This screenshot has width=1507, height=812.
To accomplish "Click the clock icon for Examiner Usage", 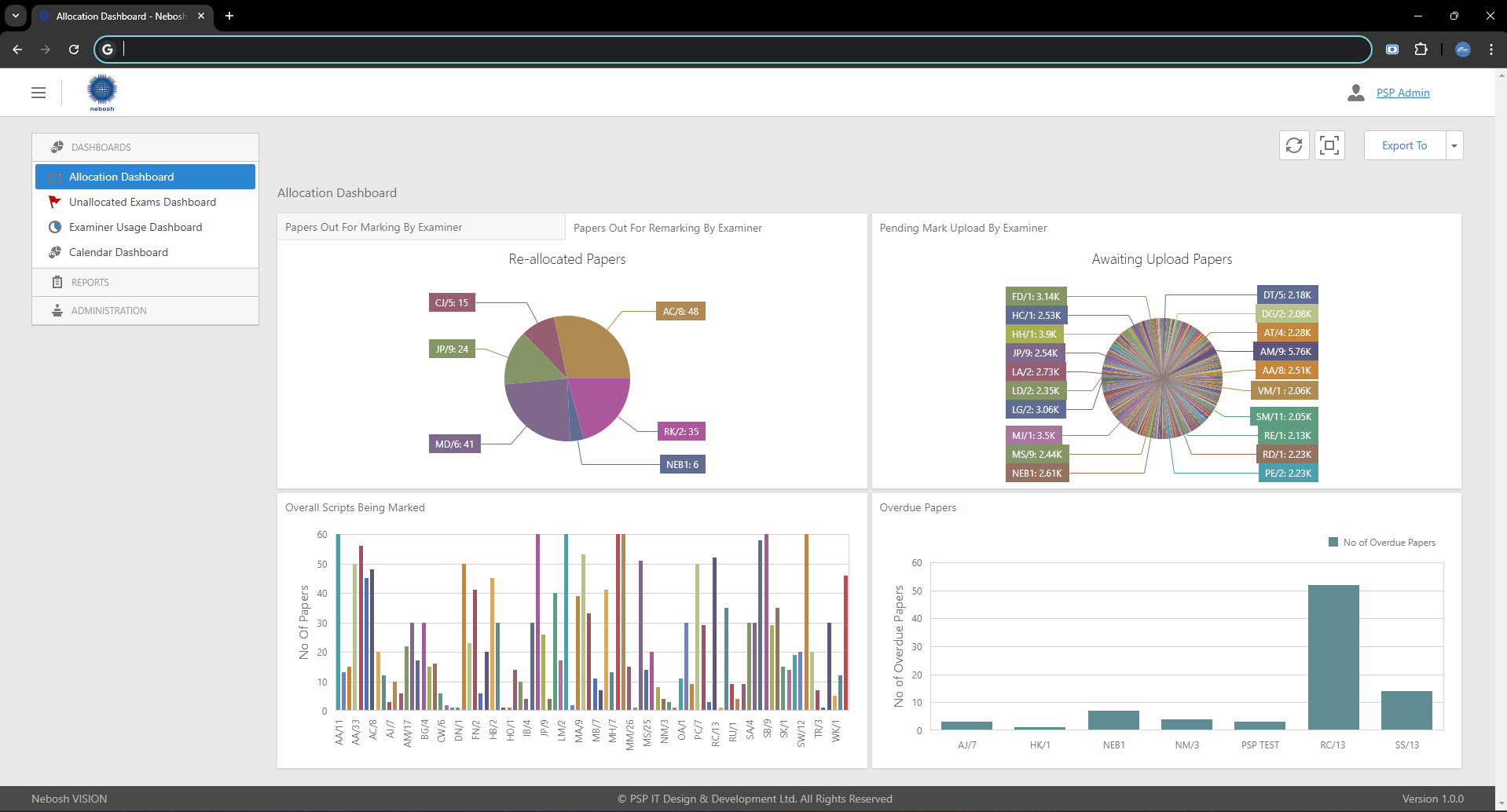I will click(x=55, y=227).
